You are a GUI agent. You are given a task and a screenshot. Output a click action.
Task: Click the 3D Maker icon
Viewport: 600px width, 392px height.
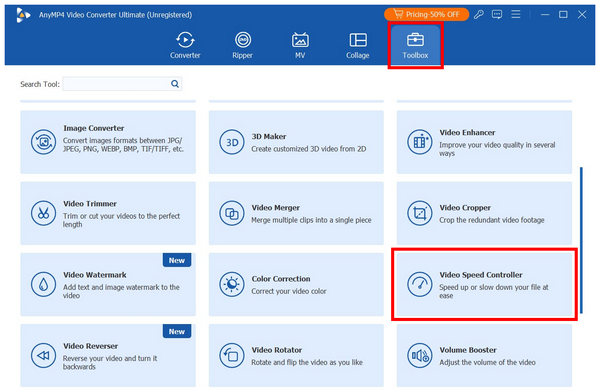coord(232,142)
